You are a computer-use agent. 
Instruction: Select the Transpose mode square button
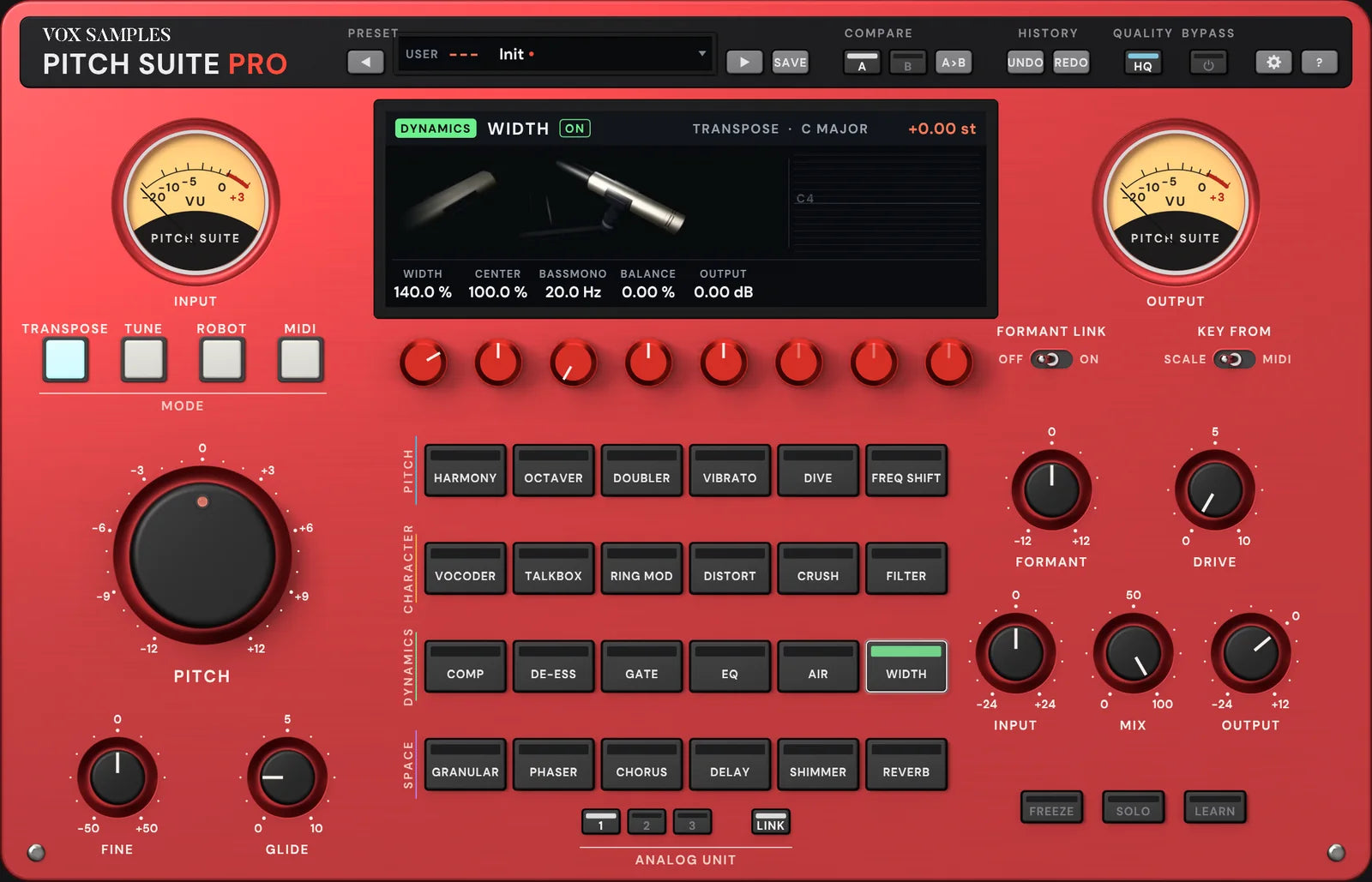tap(65, 358)
